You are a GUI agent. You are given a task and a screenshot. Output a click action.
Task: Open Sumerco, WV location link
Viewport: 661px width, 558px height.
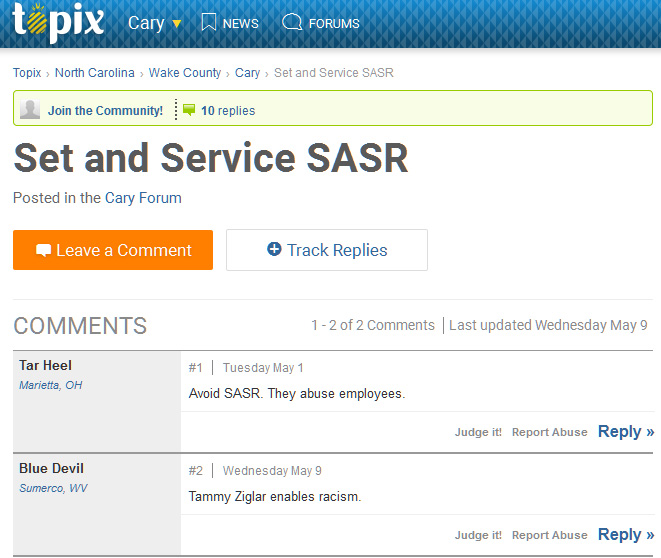point(53,488)
